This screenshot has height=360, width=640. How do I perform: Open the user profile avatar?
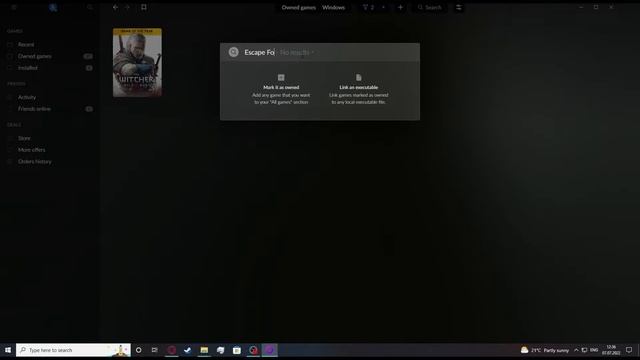[x=53, y=7]
